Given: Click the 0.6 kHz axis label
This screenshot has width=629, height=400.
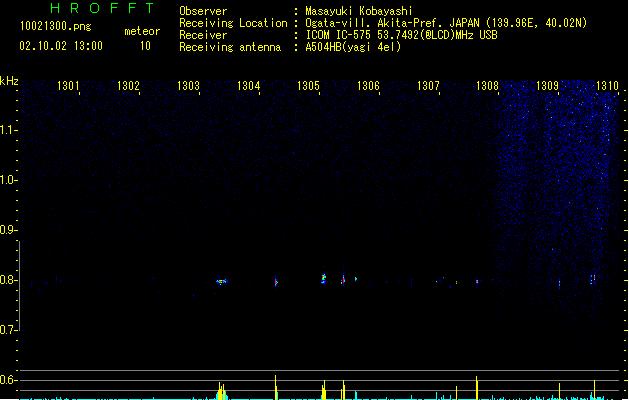Looking at the screenshot, I should coord(8,380).
